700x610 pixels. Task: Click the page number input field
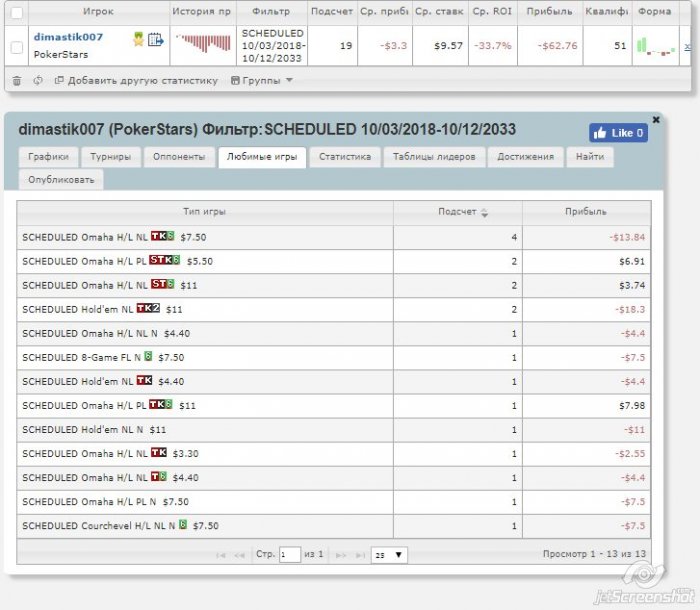pyautogui.click(x=290, y=555)
